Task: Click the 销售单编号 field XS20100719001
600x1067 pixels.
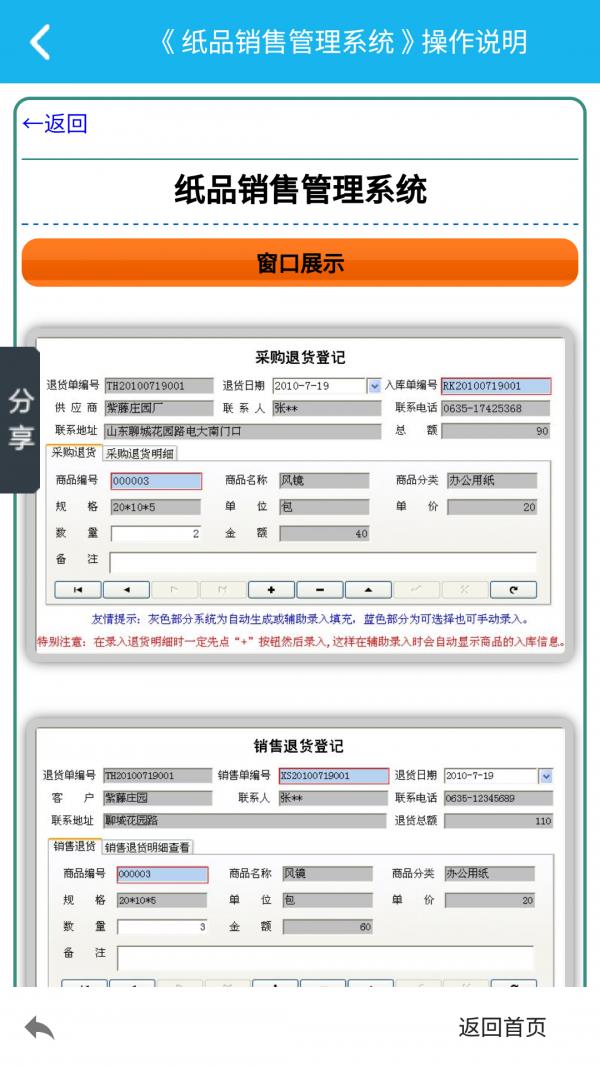Action: [334, 776]
